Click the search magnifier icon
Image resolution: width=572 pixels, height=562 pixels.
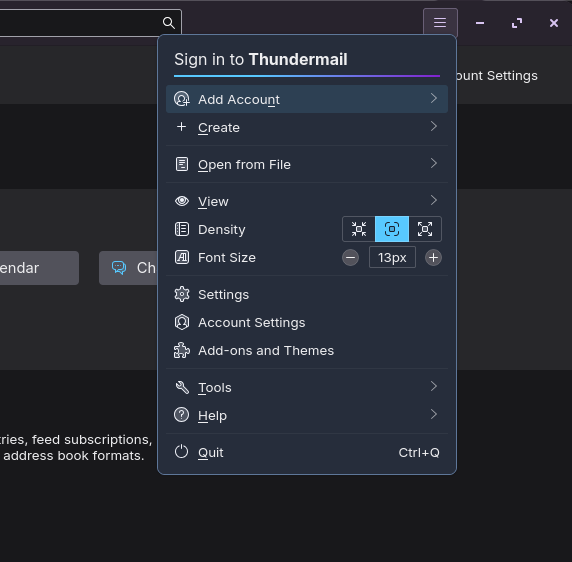169,23
